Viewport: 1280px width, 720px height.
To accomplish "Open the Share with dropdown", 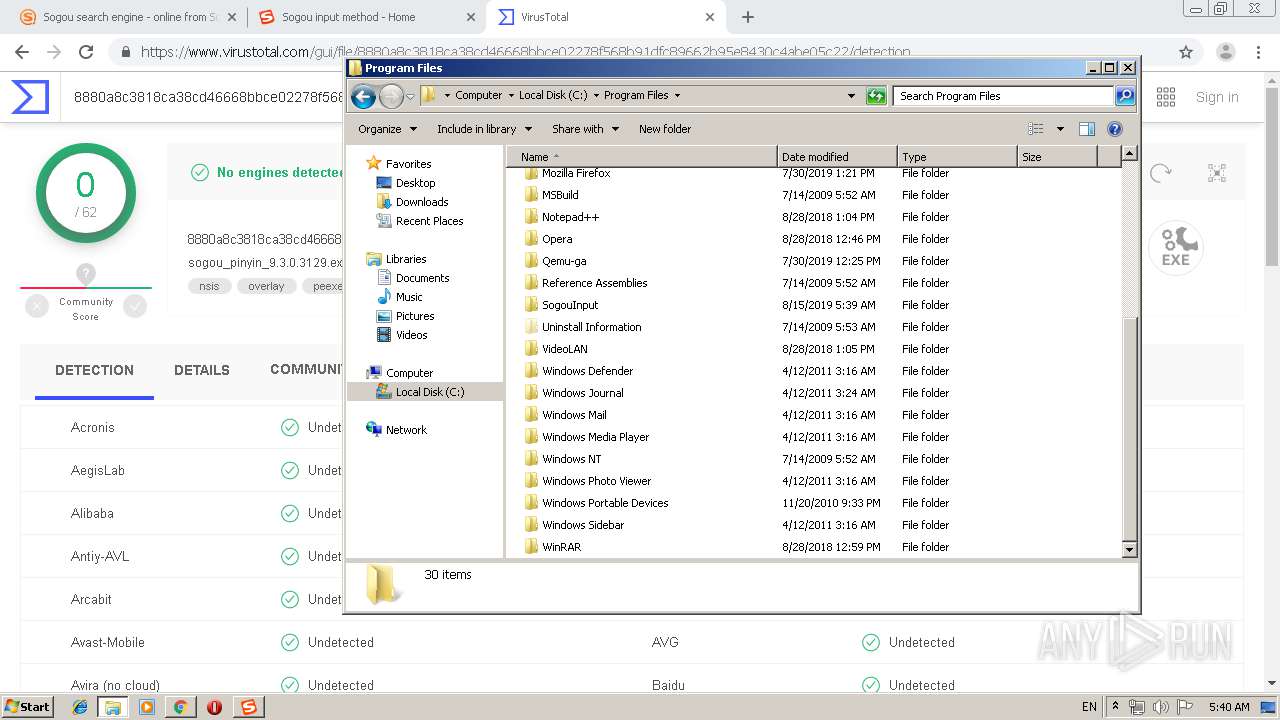I will [x=585, y=129].
